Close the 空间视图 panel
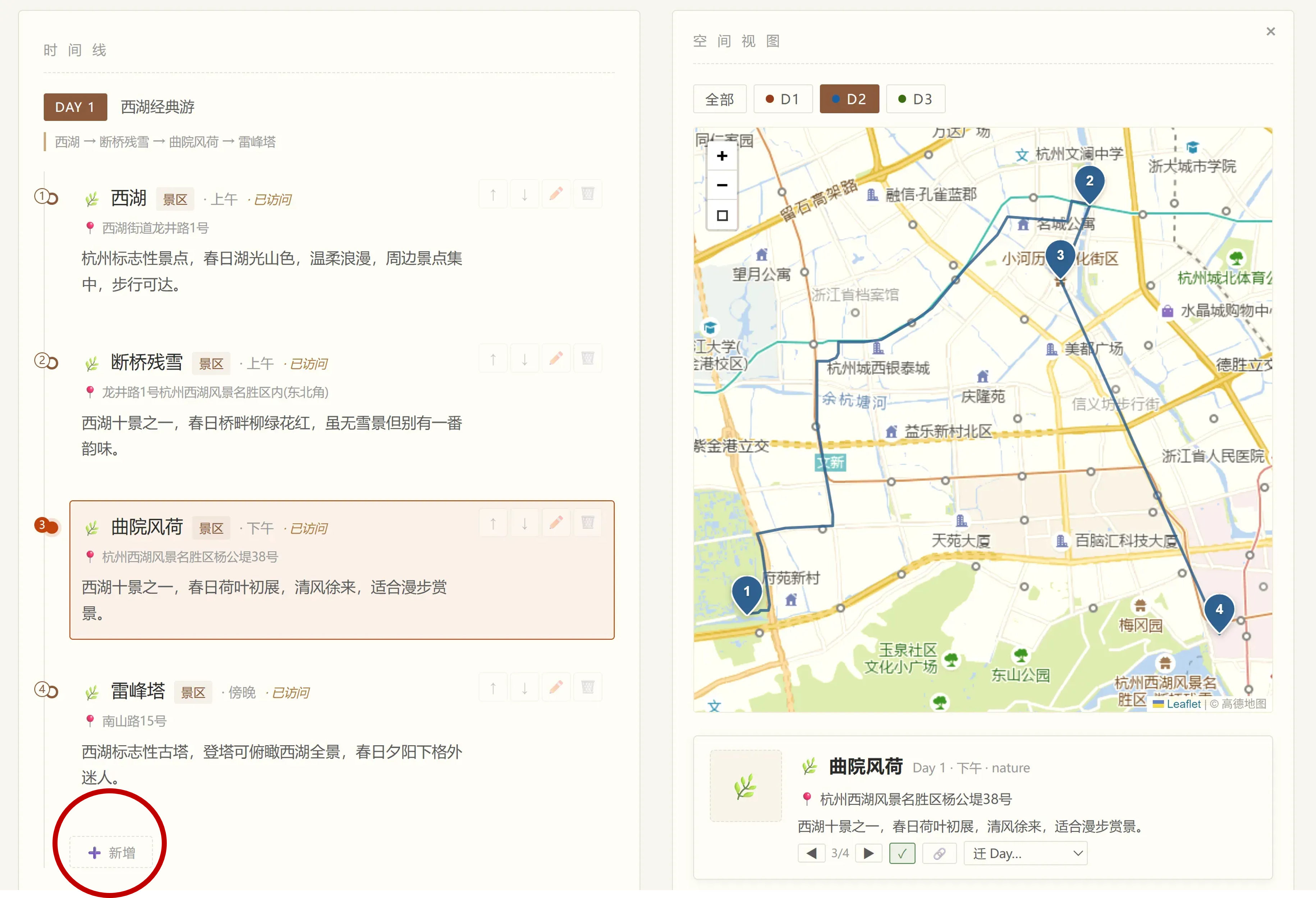1316x898 pixels. (1271, 32)
